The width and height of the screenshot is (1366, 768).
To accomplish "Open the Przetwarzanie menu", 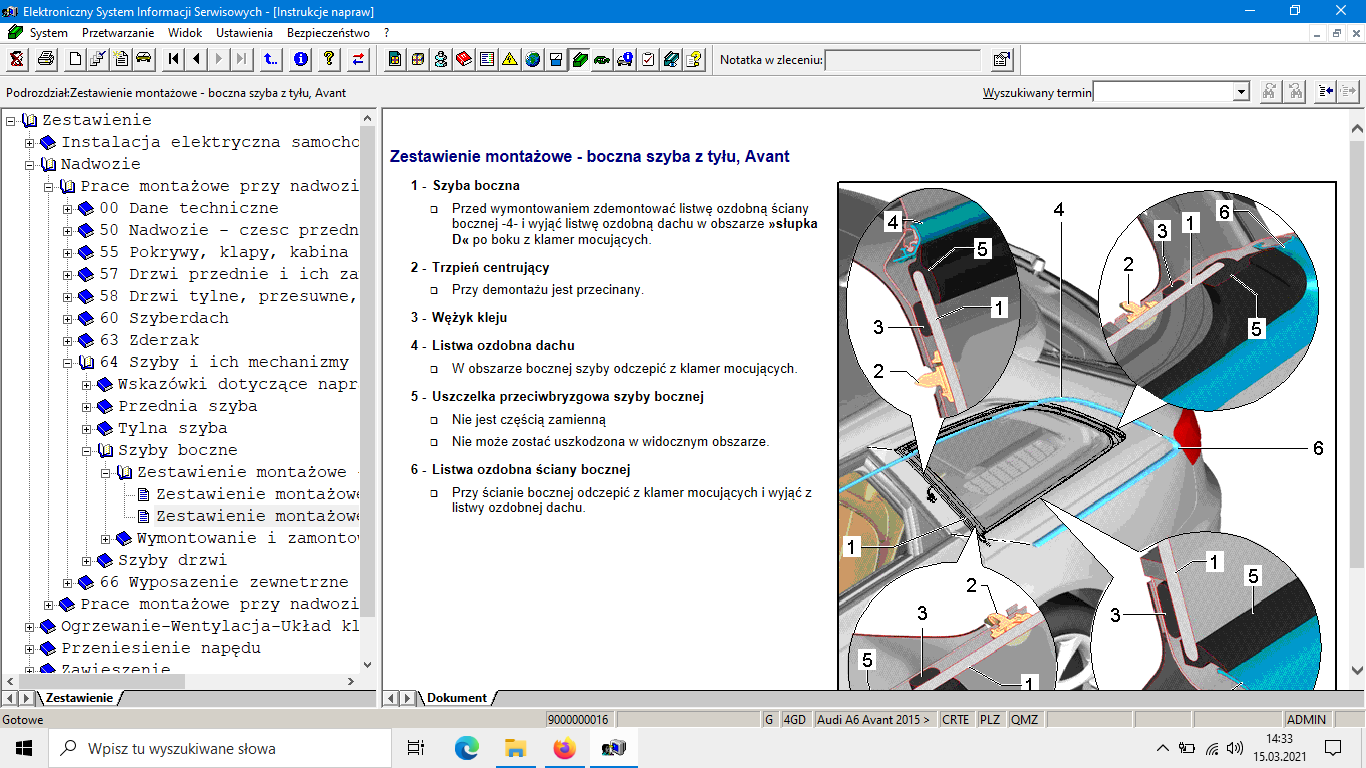I will (118, 32).
